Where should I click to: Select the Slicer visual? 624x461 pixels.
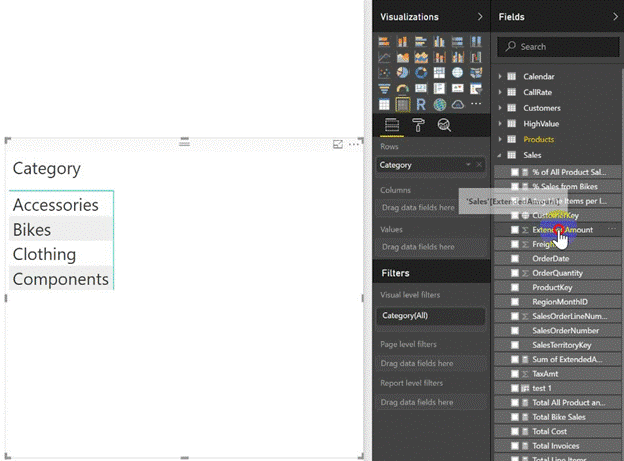(x=476, y=88)
